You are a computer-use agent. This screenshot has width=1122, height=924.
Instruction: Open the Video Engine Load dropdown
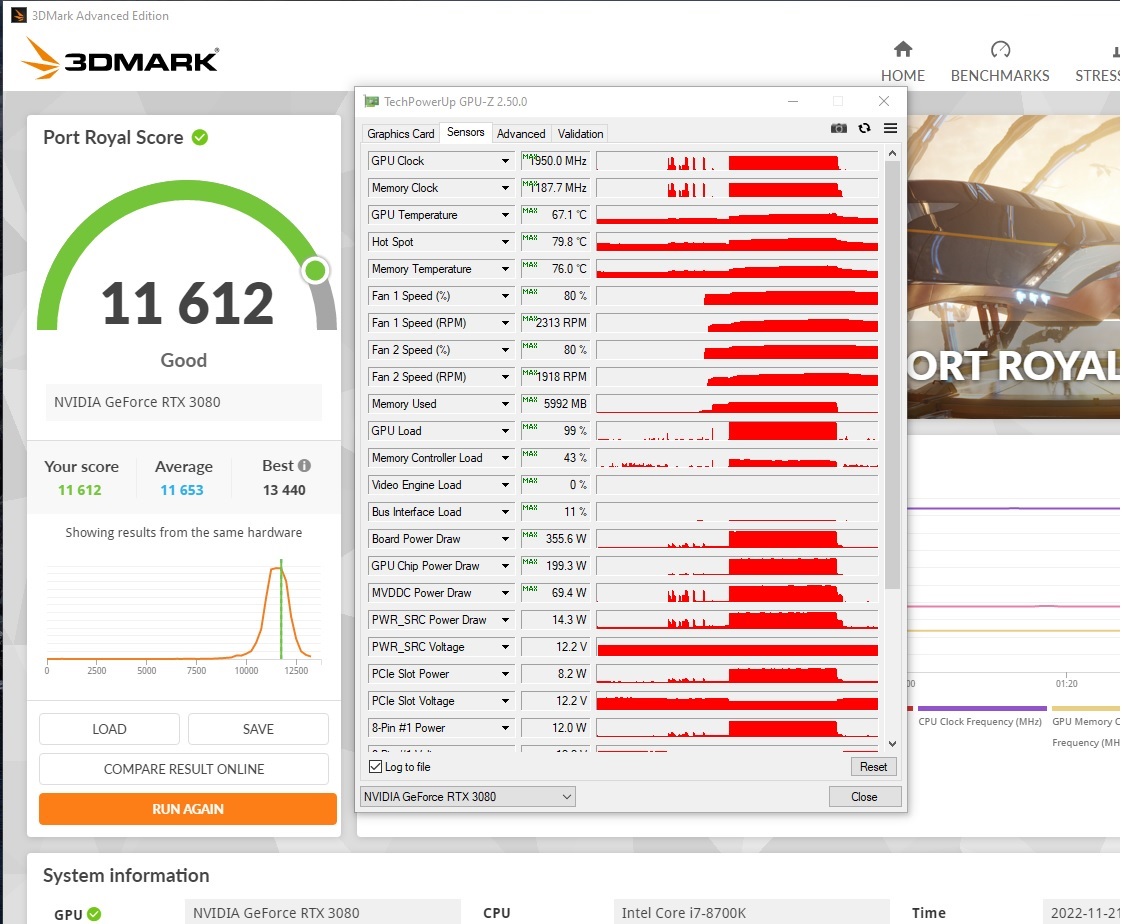tap(505, 485)
